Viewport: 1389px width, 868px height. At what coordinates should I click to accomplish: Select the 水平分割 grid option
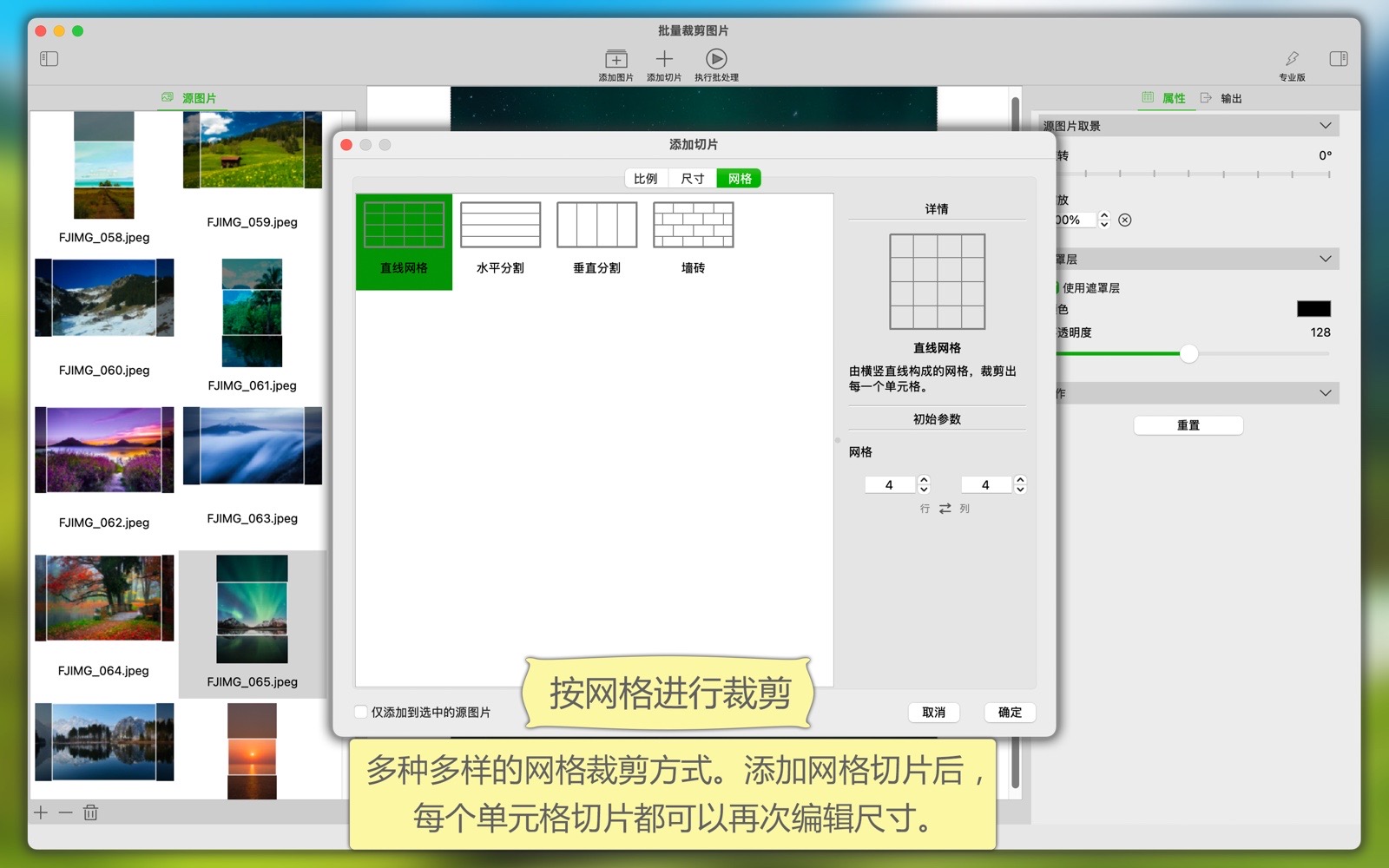click(x=500, y=226)
